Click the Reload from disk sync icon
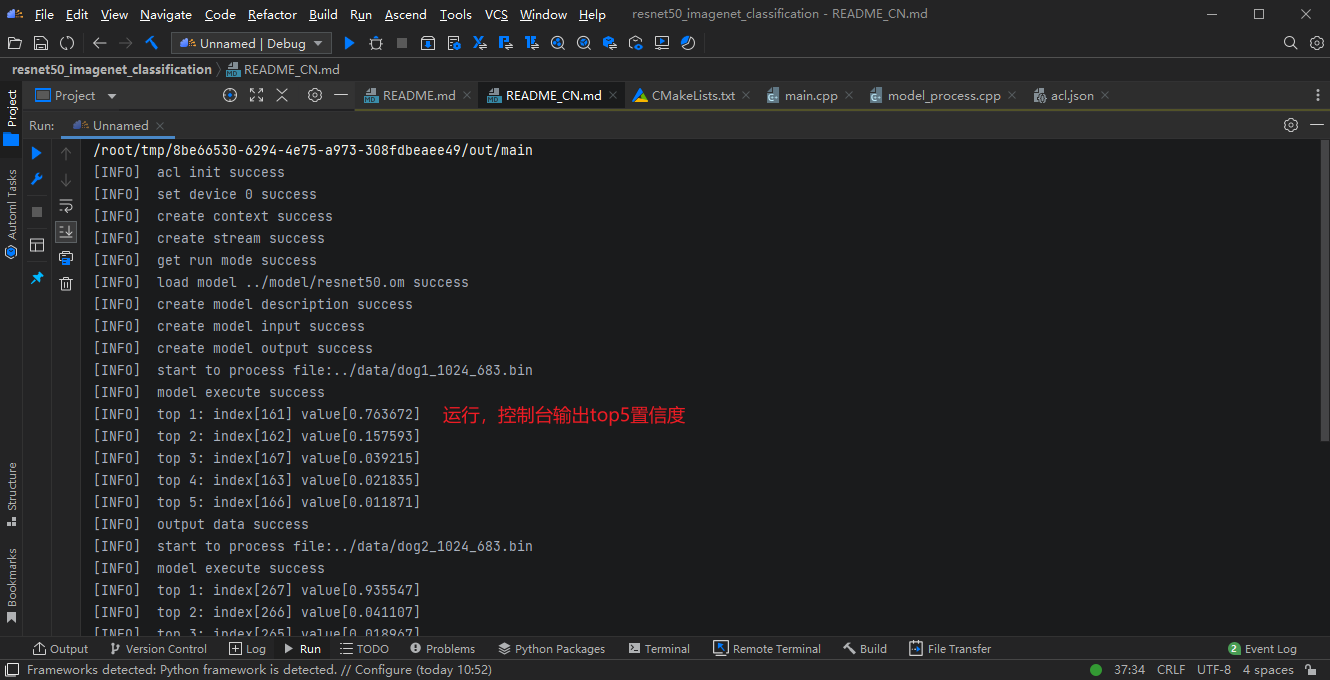 click(x=67, y=43)
